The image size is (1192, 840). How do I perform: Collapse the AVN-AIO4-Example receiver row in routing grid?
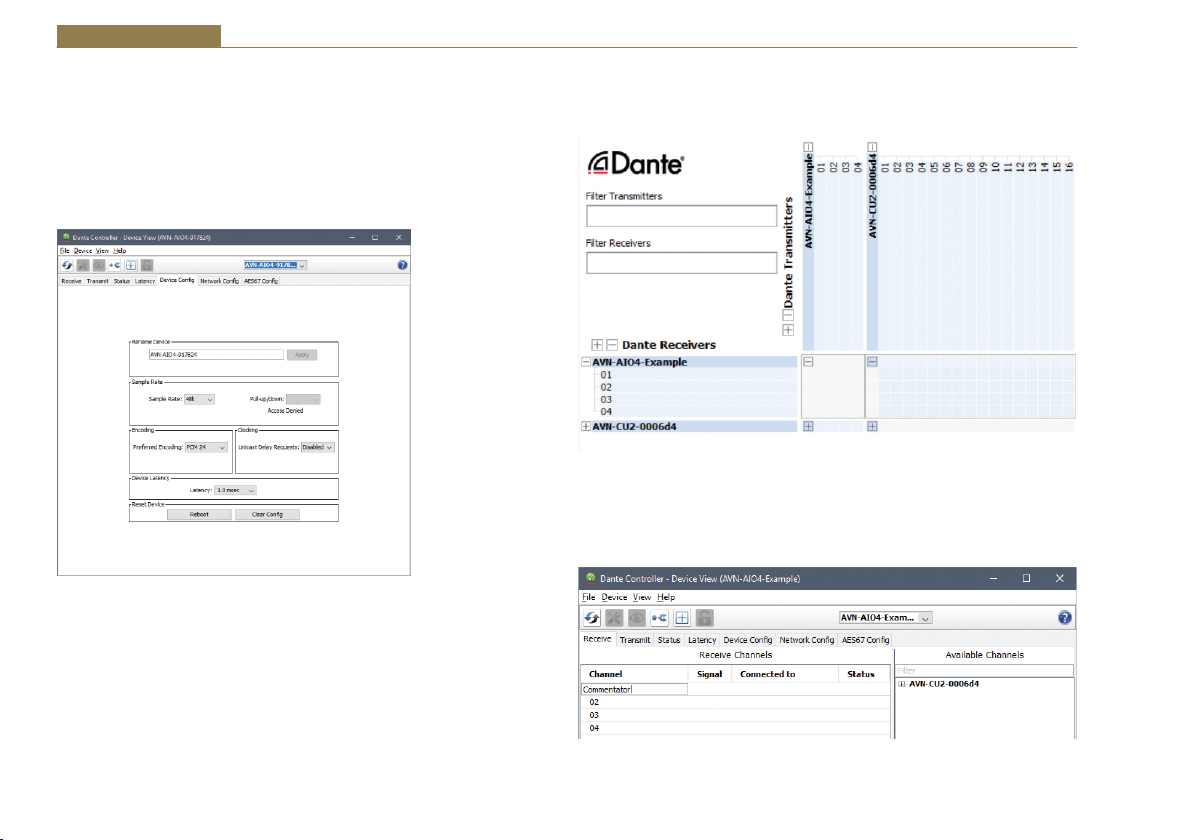coord(585,362)
